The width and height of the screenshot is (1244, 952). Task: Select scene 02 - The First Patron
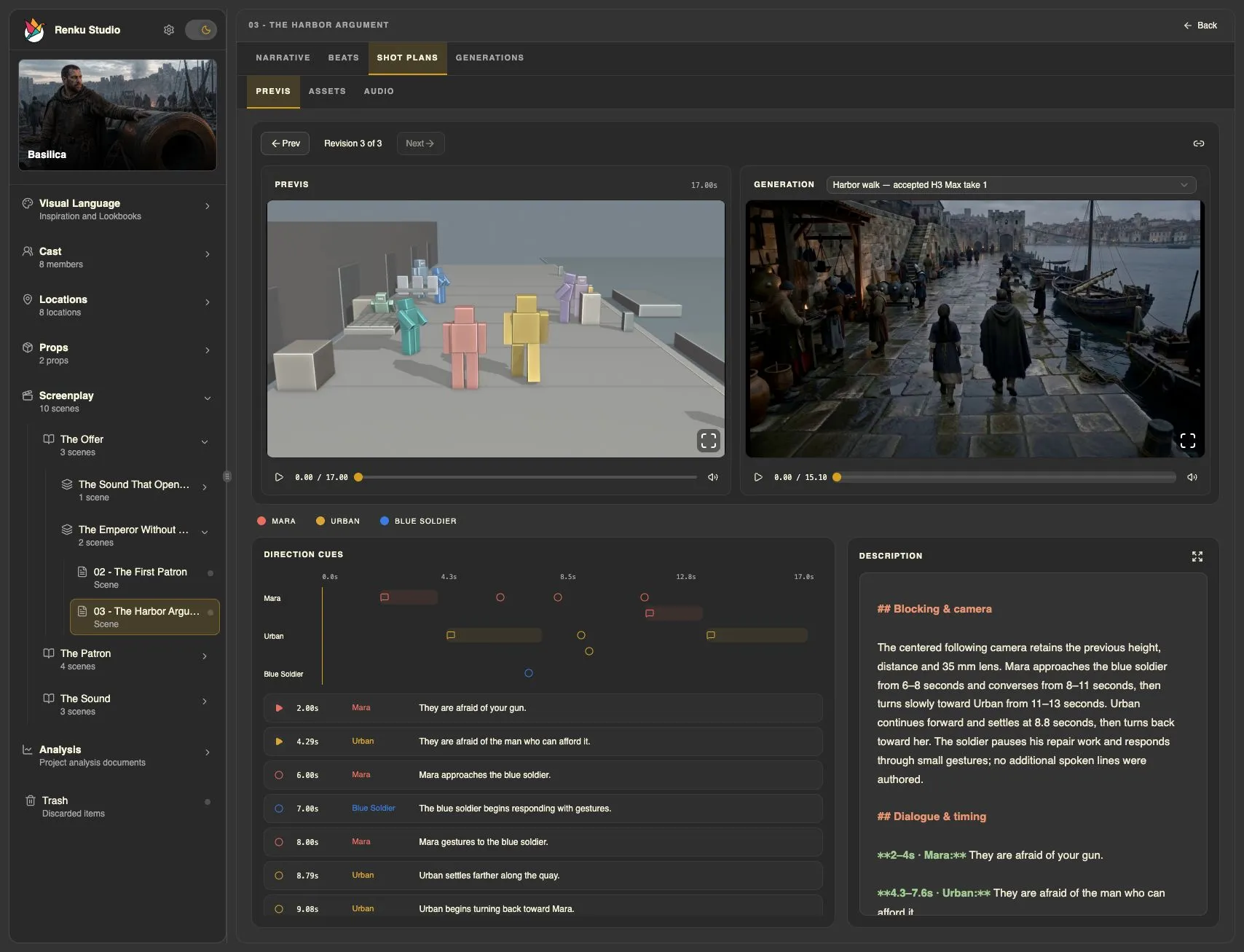145,578
